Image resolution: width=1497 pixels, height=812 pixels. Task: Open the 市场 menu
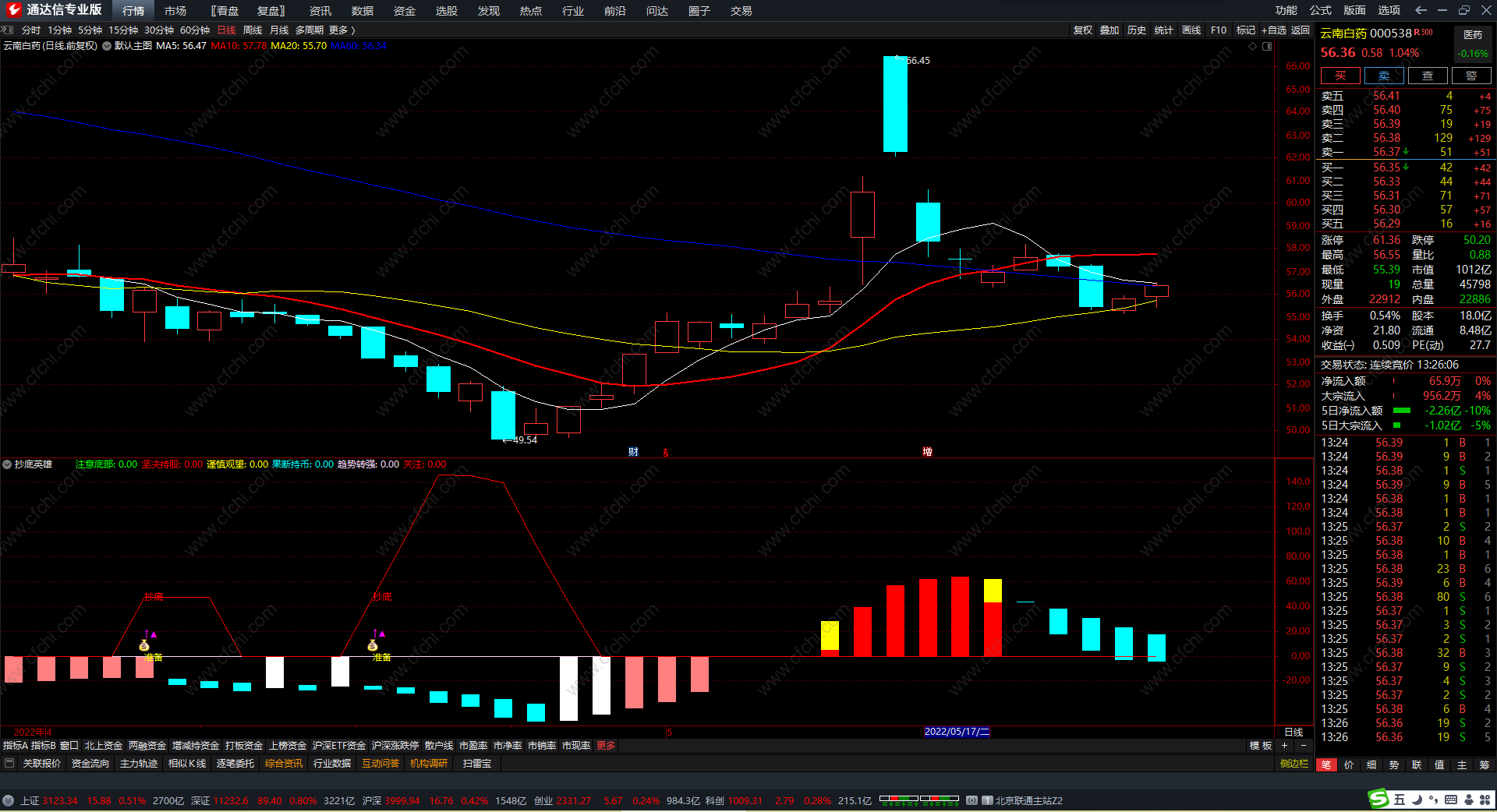(x=175, y=11)
